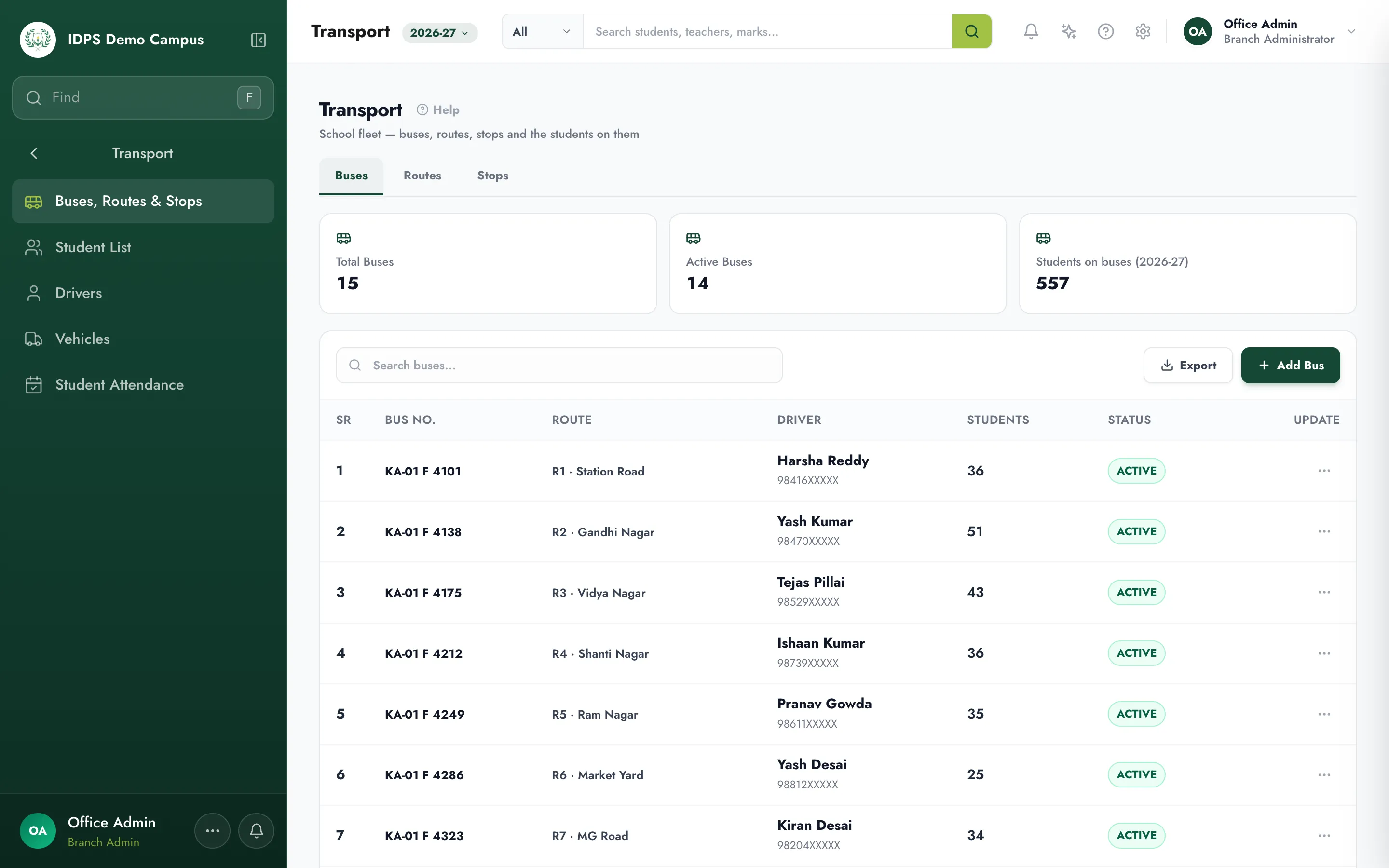Screen dimensions: 1389x868
Task: Open row actions for KA-01 F 4212
Action: tap(1324, 653)
